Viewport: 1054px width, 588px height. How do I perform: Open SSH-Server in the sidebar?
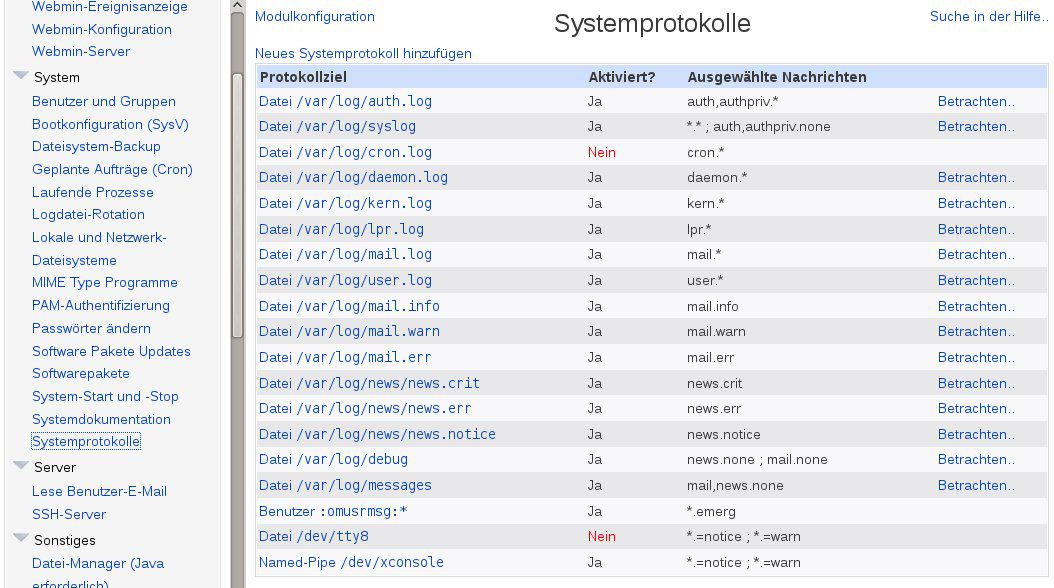(69, 514)
